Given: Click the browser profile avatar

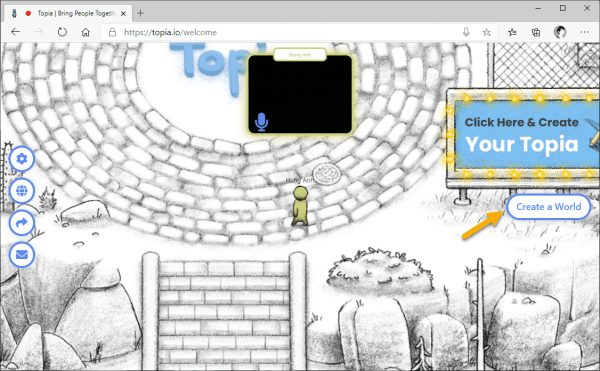Looking at the screenshot, I should [x=560, y=32].
